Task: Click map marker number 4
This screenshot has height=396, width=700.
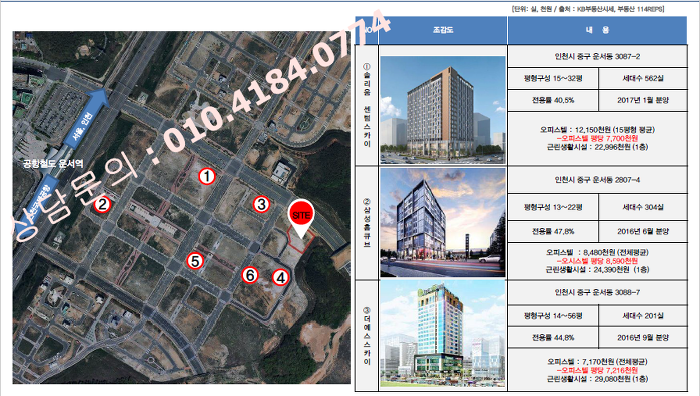Action: pos(280,277)
